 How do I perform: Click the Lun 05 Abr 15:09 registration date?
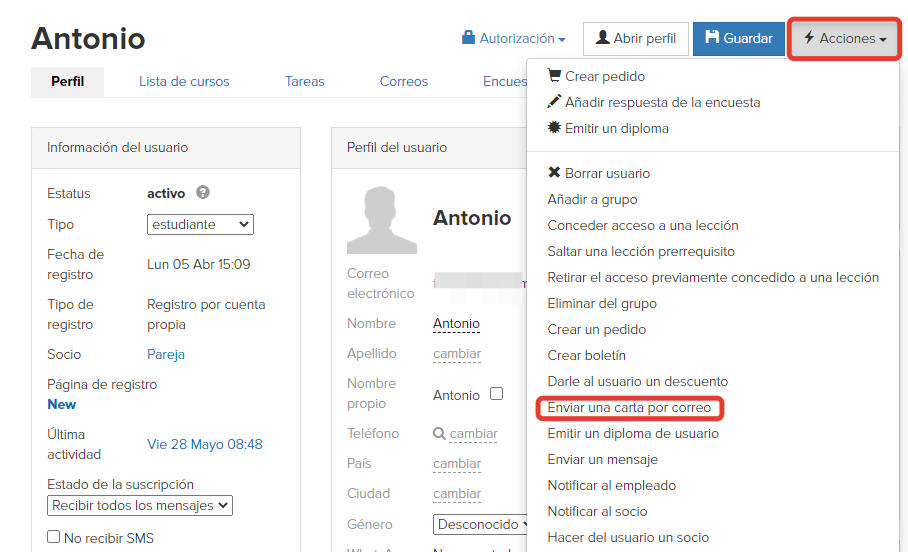tap(199, 265)
